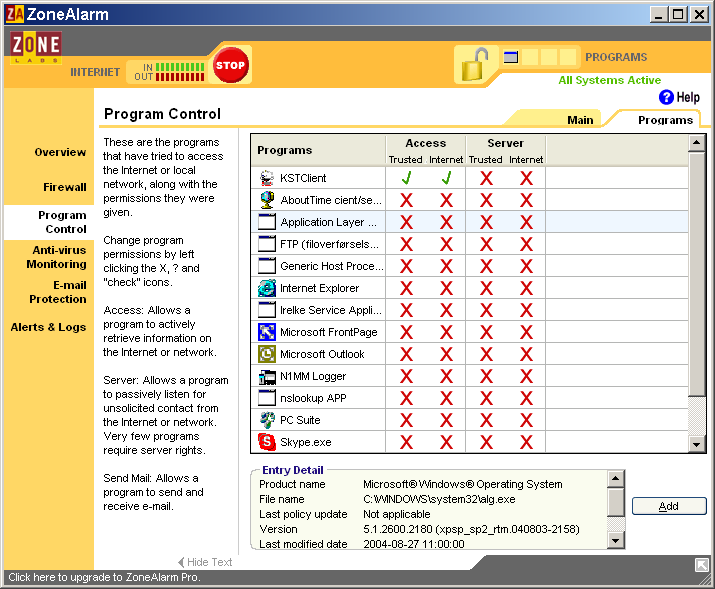
Task: Click the KSTClient program icon
Action: click(x=267, y=178)
